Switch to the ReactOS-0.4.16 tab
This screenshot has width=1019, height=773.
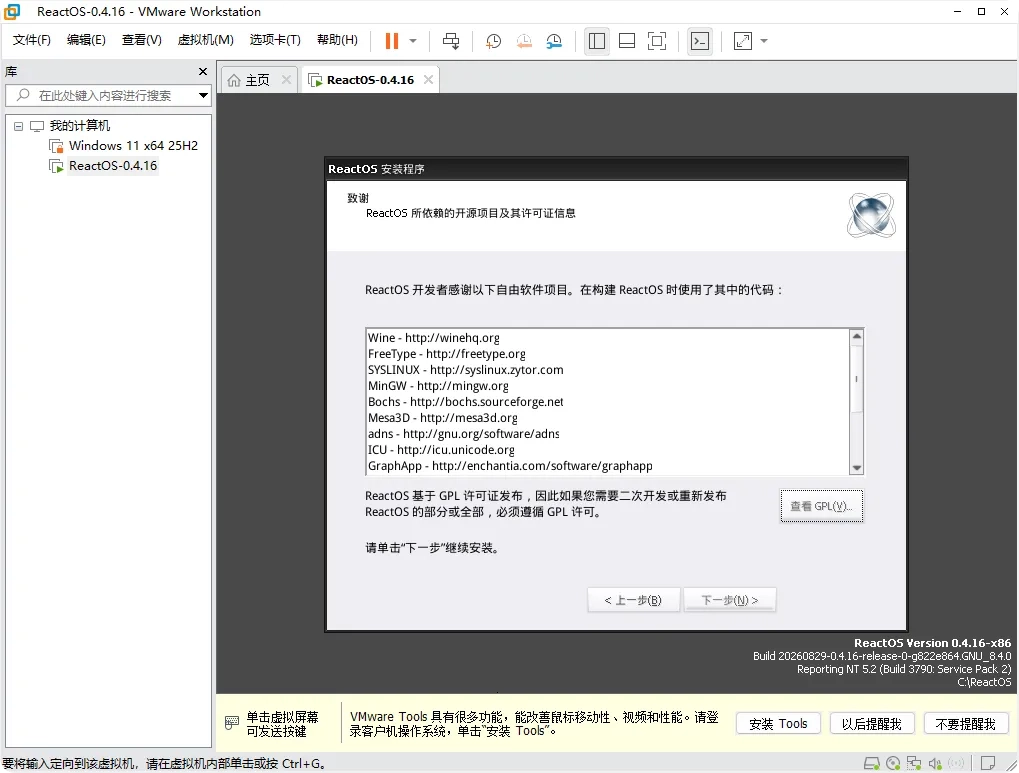[x=370, y=80]
